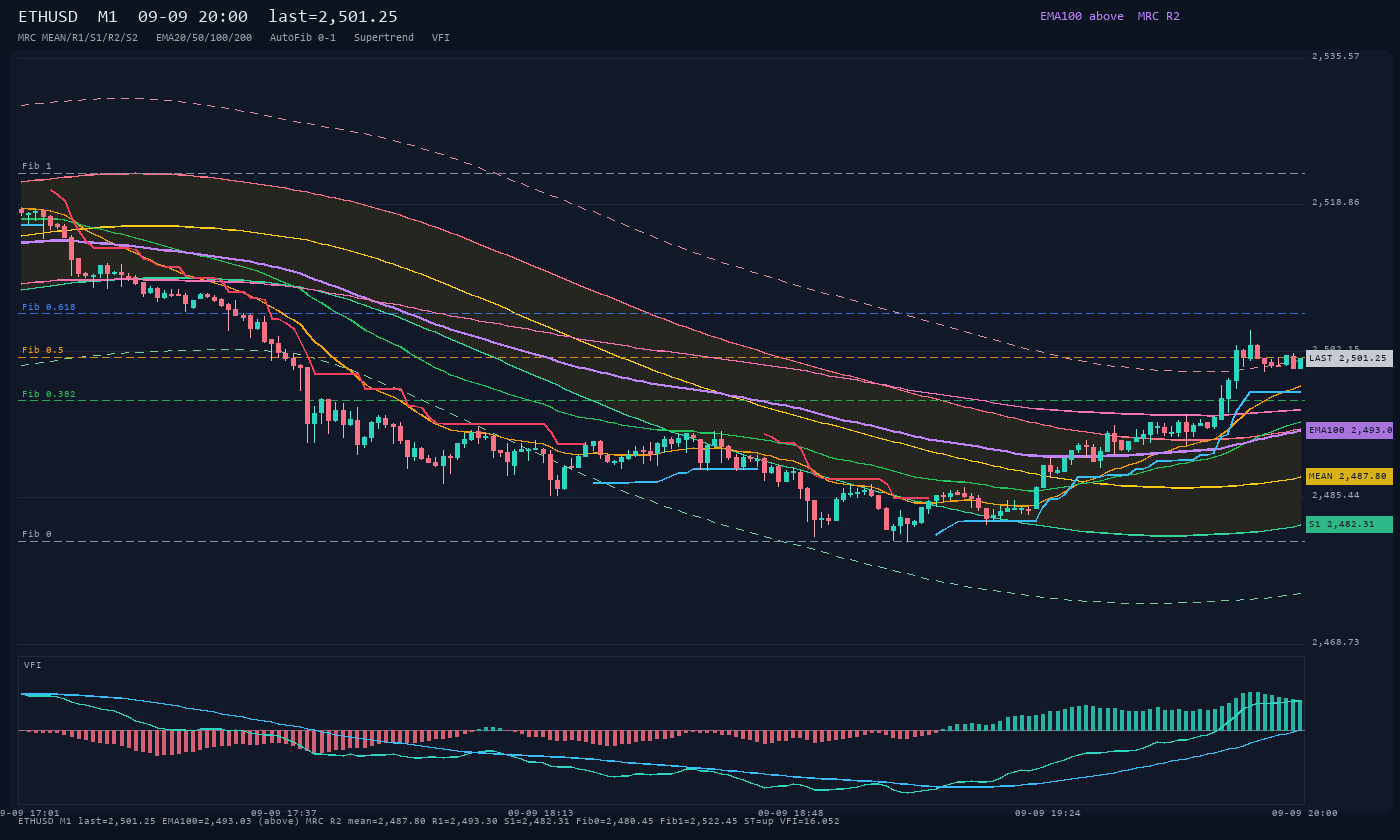The image size is (1400, 840).
Task: Click the 09-09 17:37 time axis label
Action: (x=284, y=813)
